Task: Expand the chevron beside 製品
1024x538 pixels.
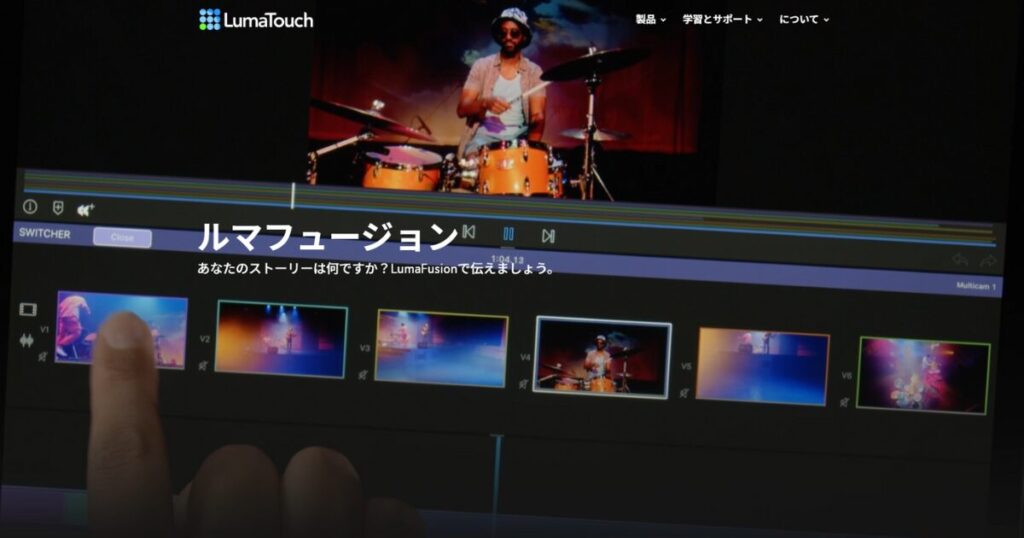Action: [663, 20]
